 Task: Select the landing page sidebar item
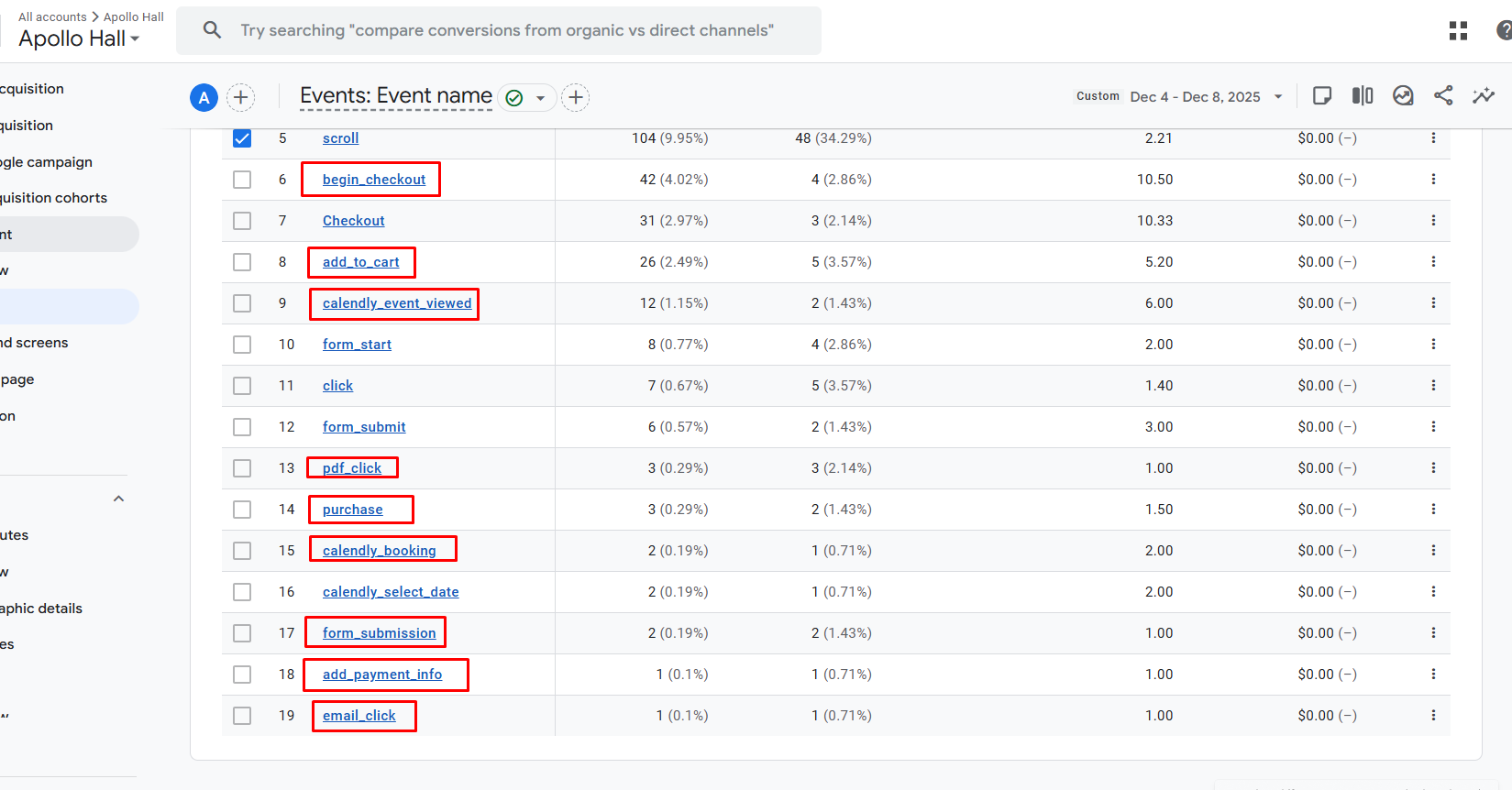pyautogui.click(x=17, y=379)
